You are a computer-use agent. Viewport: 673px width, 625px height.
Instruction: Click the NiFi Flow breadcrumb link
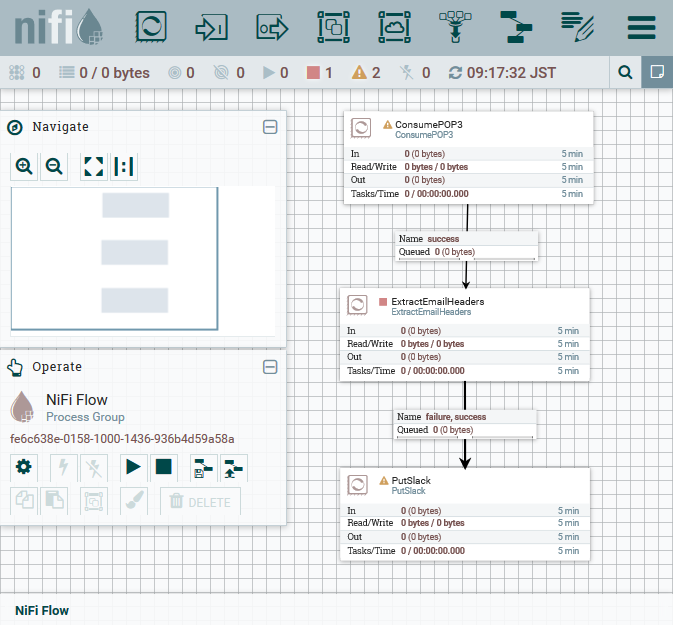(x=42, y=610)
